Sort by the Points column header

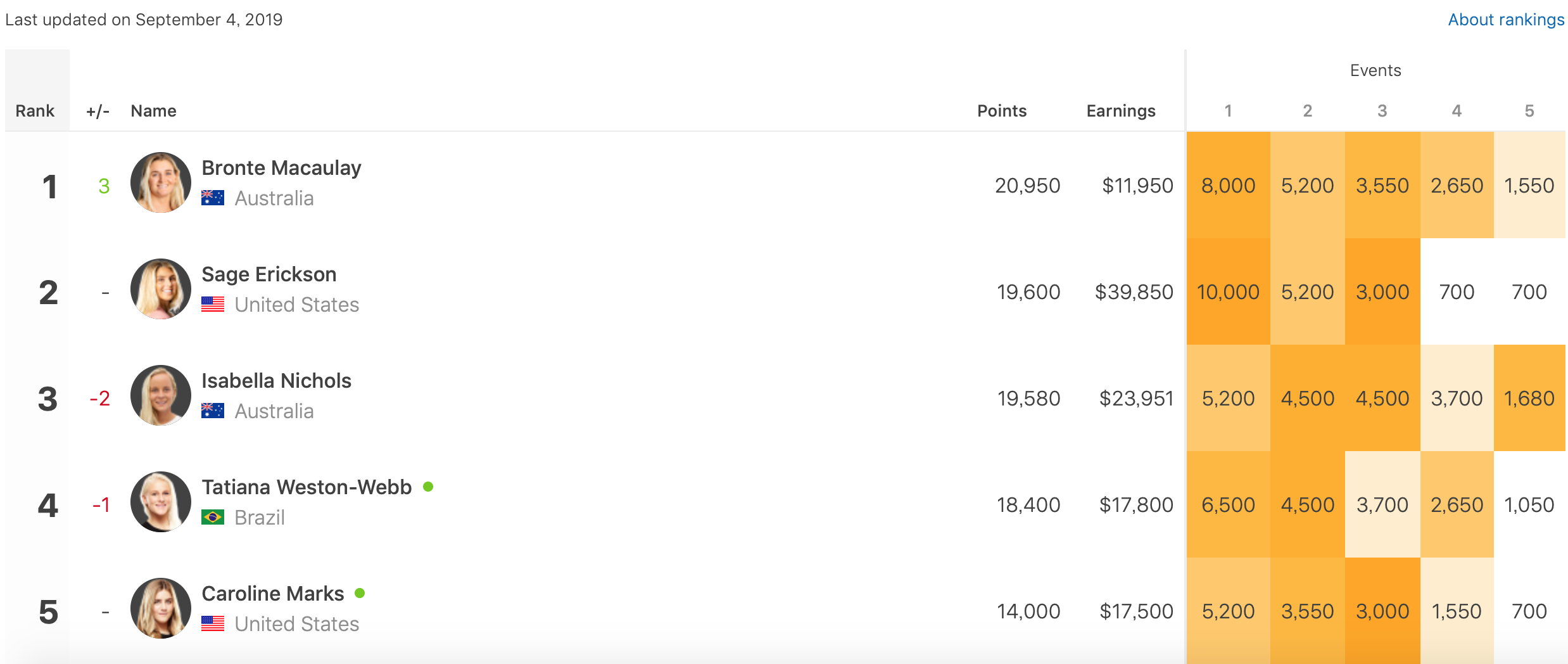pyautogui.click(x=1001, y=111)
